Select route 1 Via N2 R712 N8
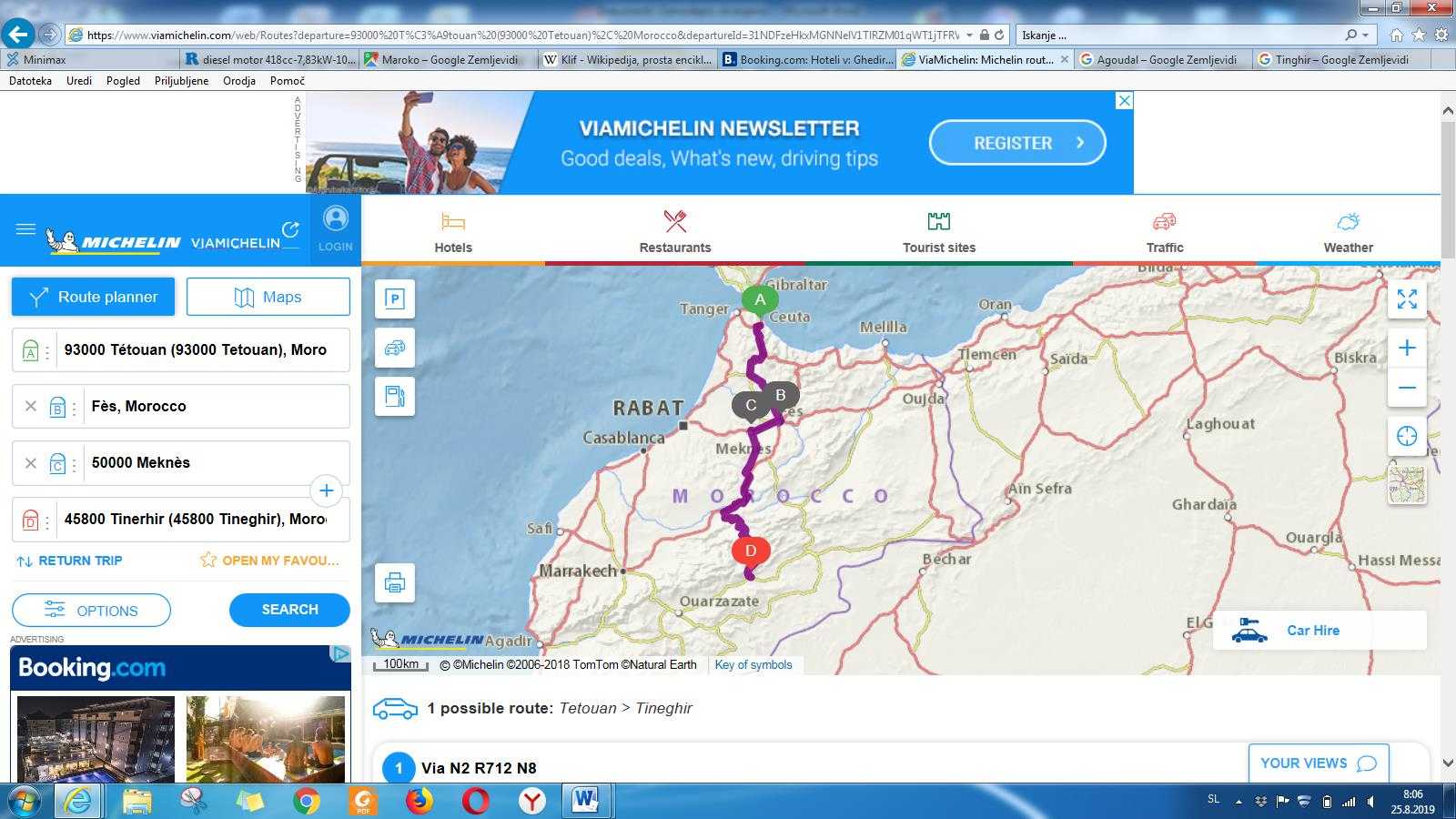1456x819 pixels. click(479, 768)
